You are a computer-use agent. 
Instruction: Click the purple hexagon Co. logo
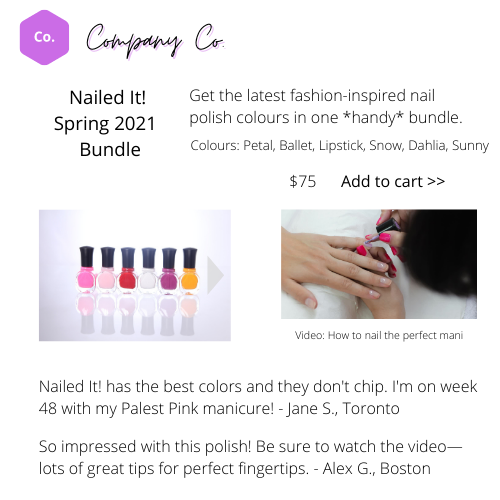(44, 37)
